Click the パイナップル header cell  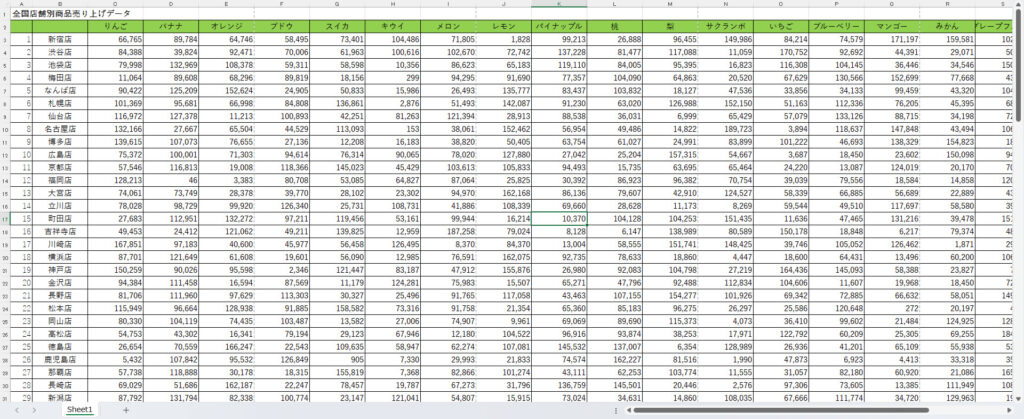click(x=559, y=25)
